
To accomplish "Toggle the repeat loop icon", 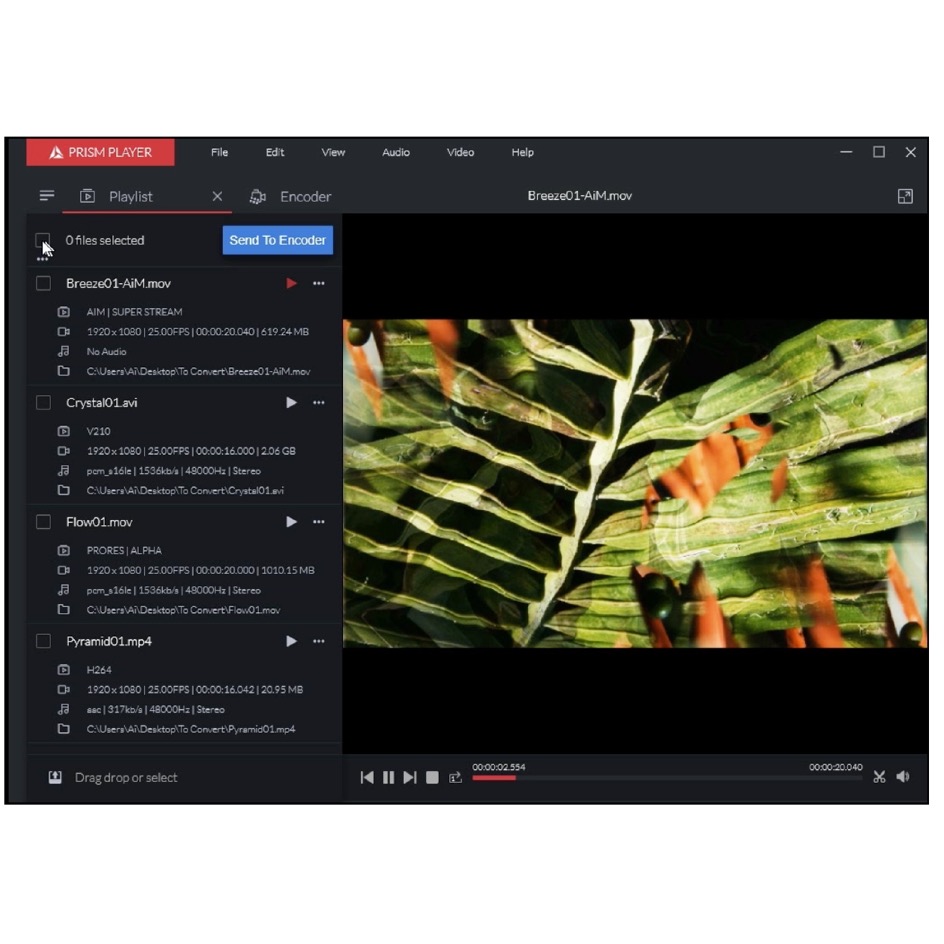I will point(455,777).
